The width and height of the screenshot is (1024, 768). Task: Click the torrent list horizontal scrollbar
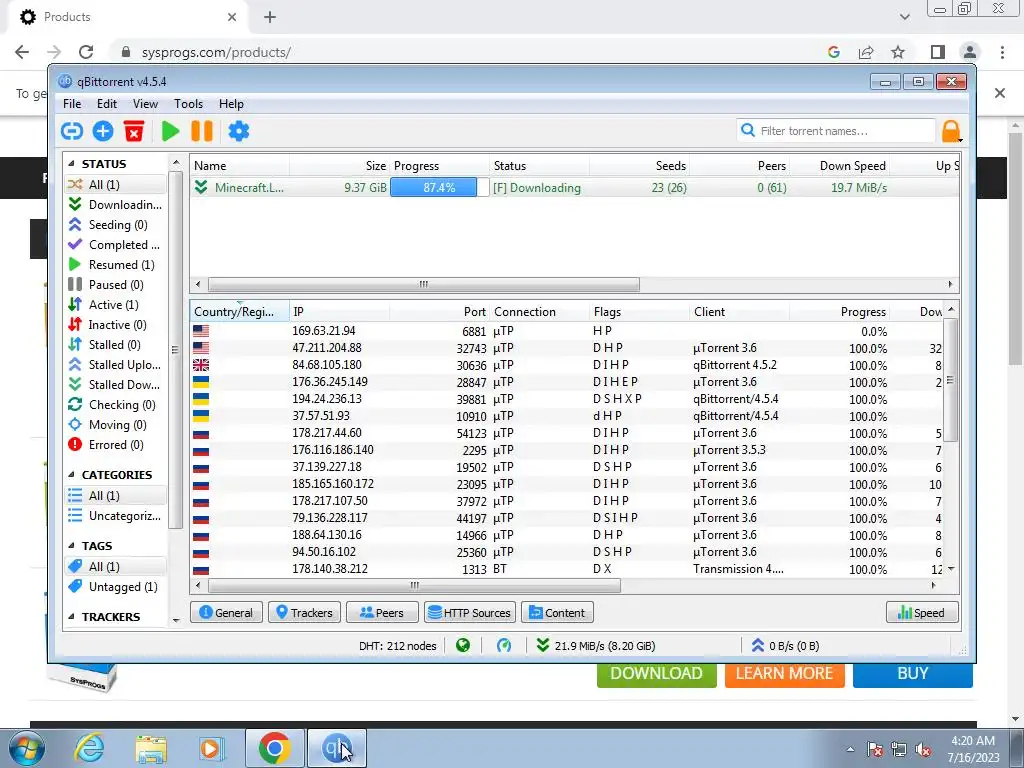coord(423,285)
